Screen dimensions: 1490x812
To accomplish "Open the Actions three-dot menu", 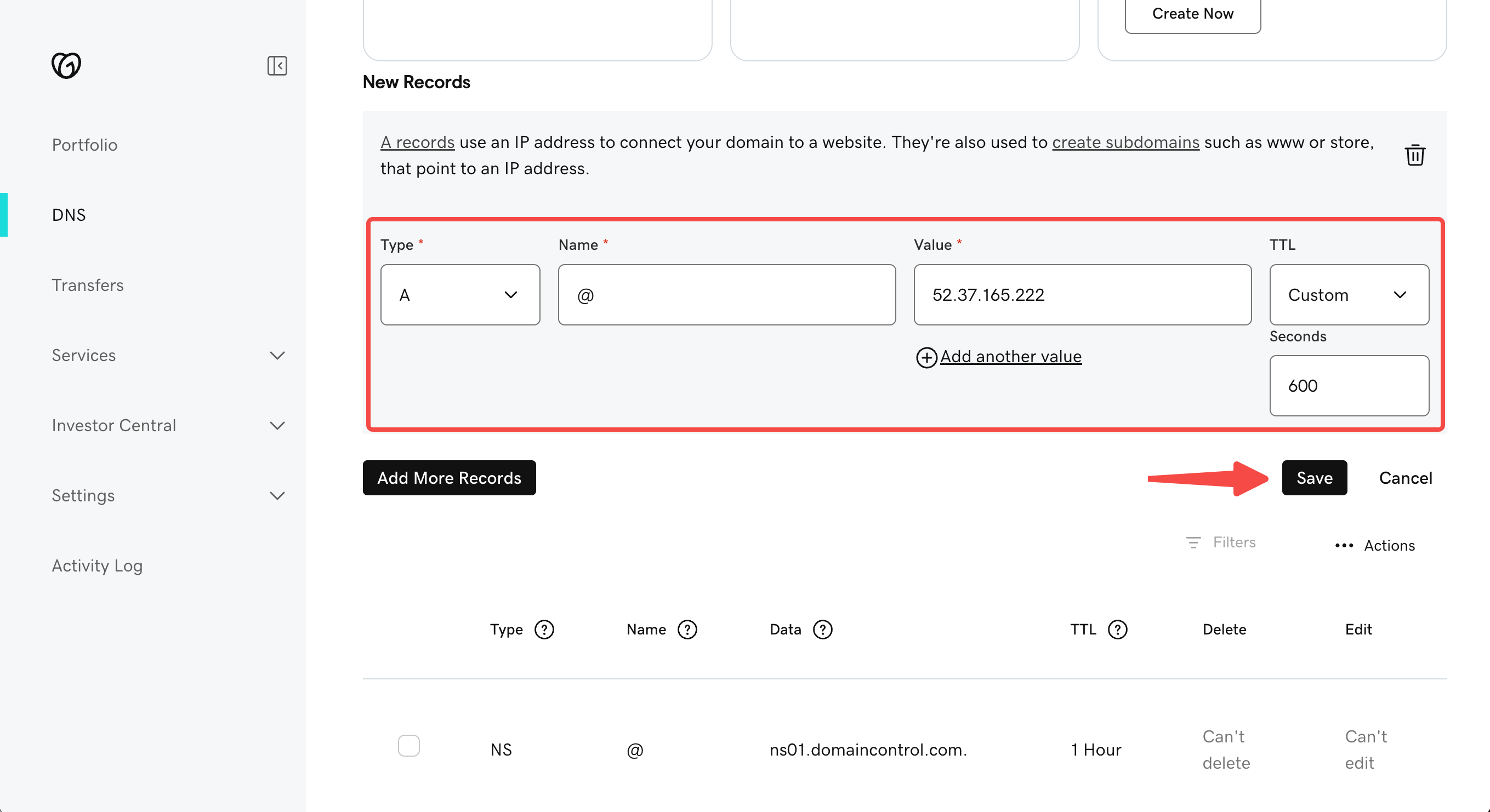I will [1344, 545].
